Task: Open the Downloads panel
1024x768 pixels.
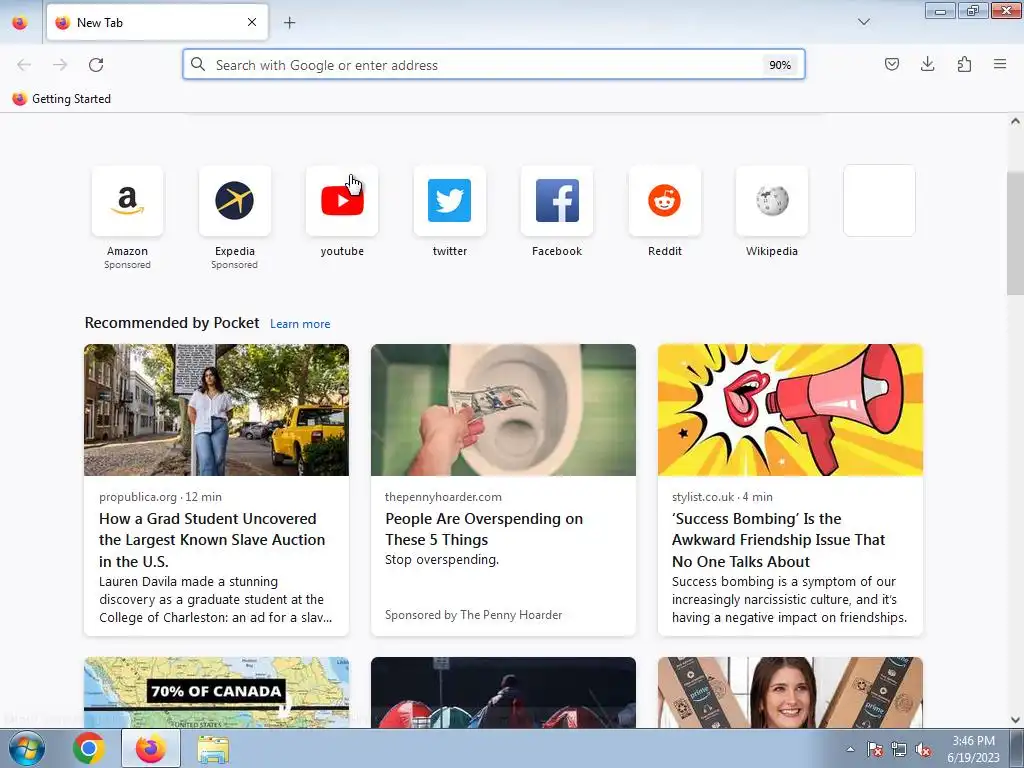Action: tap(927, 64)
